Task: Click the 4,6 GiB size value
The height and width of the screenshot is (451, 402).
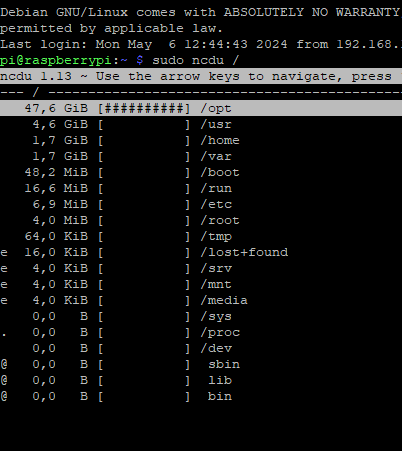Action: click(x=60, y=124)
